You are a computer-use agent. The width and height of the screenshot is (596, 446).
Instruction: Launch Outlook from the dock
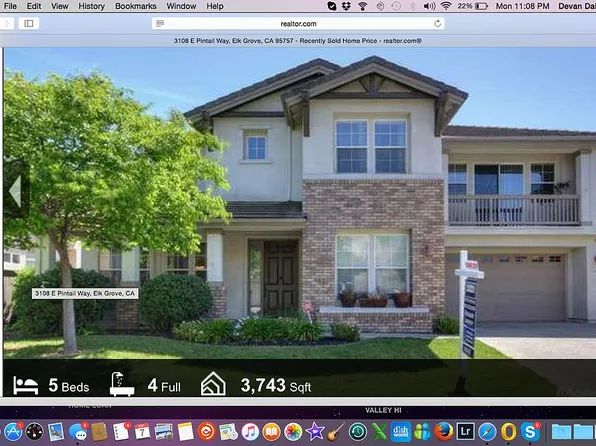pos(509,432)
